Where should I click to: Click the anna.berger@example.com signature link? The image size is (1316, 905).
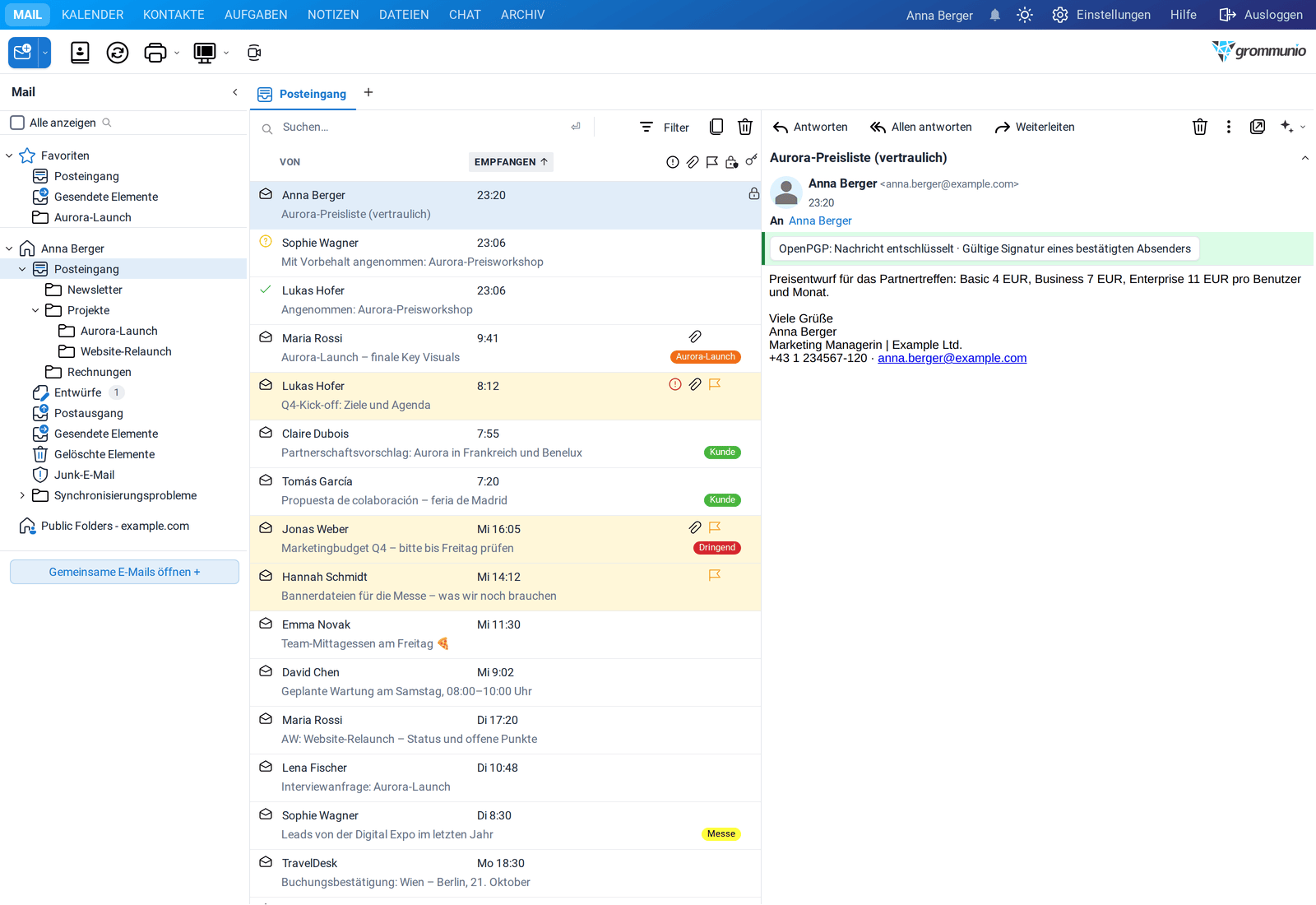click(952, 358)
